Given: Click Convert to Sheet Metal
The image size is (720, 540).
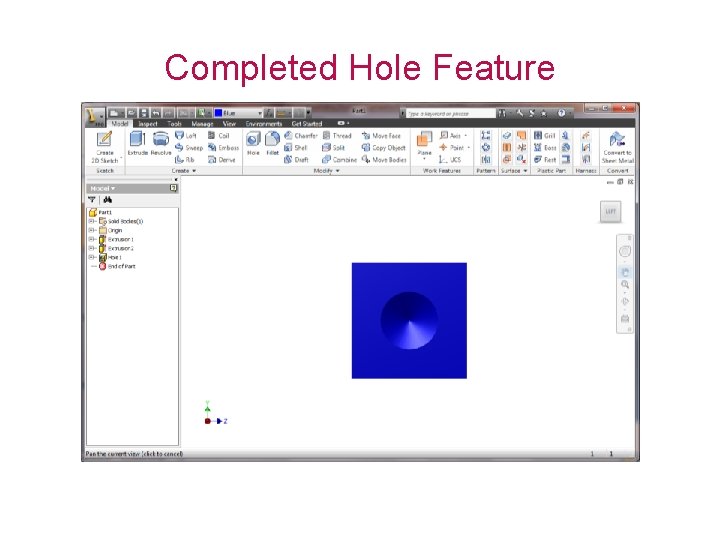Looking at the screenshot, I should 618,147.
